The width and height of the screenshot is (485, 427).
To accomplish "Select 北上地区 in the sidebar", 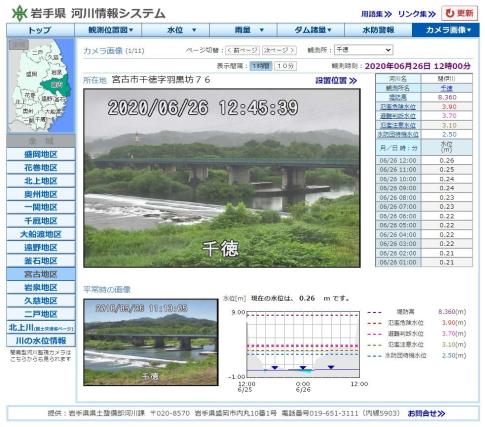I will pos(41,181).
